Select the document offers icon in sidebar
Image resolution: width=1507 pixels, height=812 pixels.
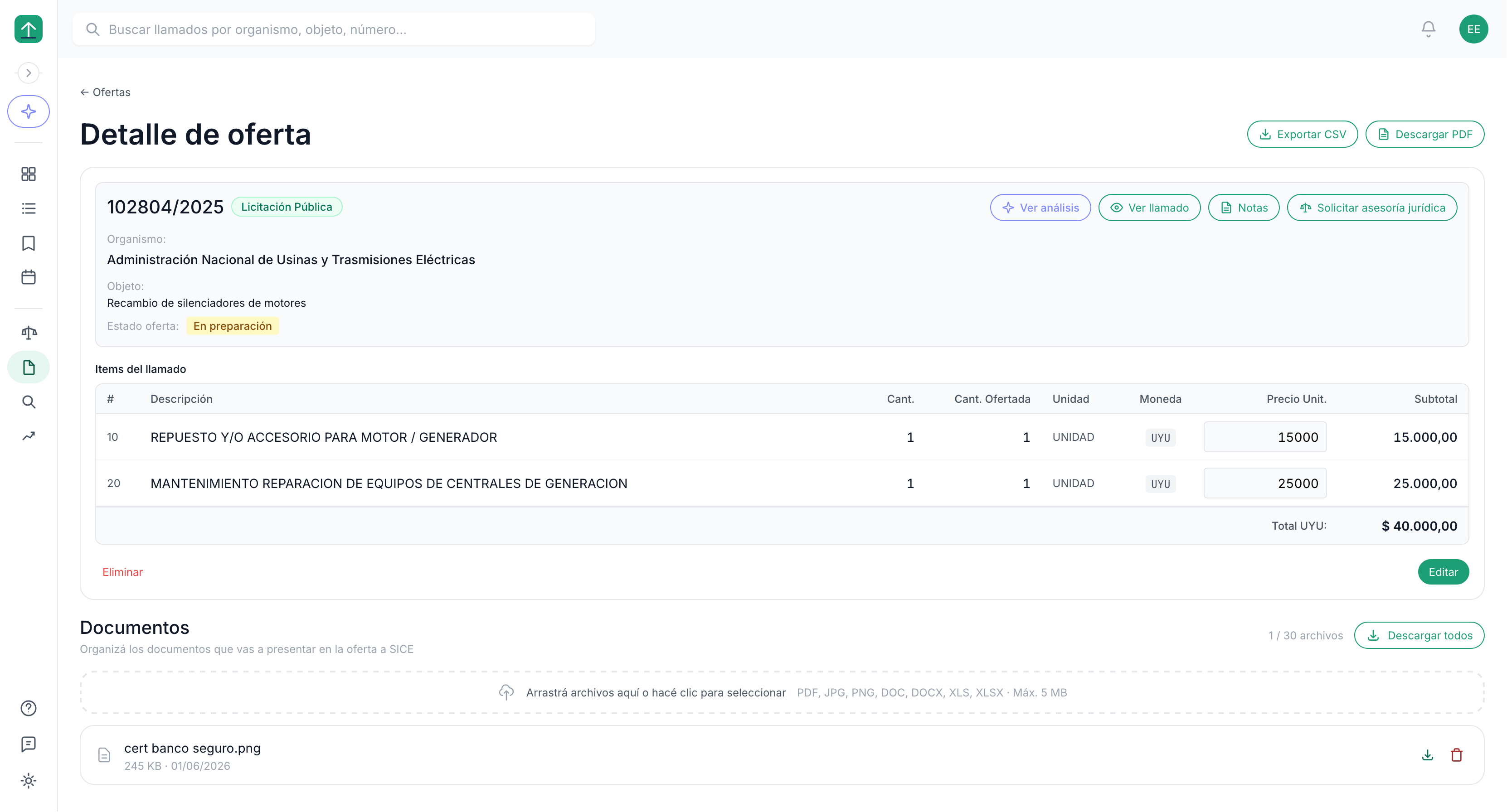(x=28, y=367)
